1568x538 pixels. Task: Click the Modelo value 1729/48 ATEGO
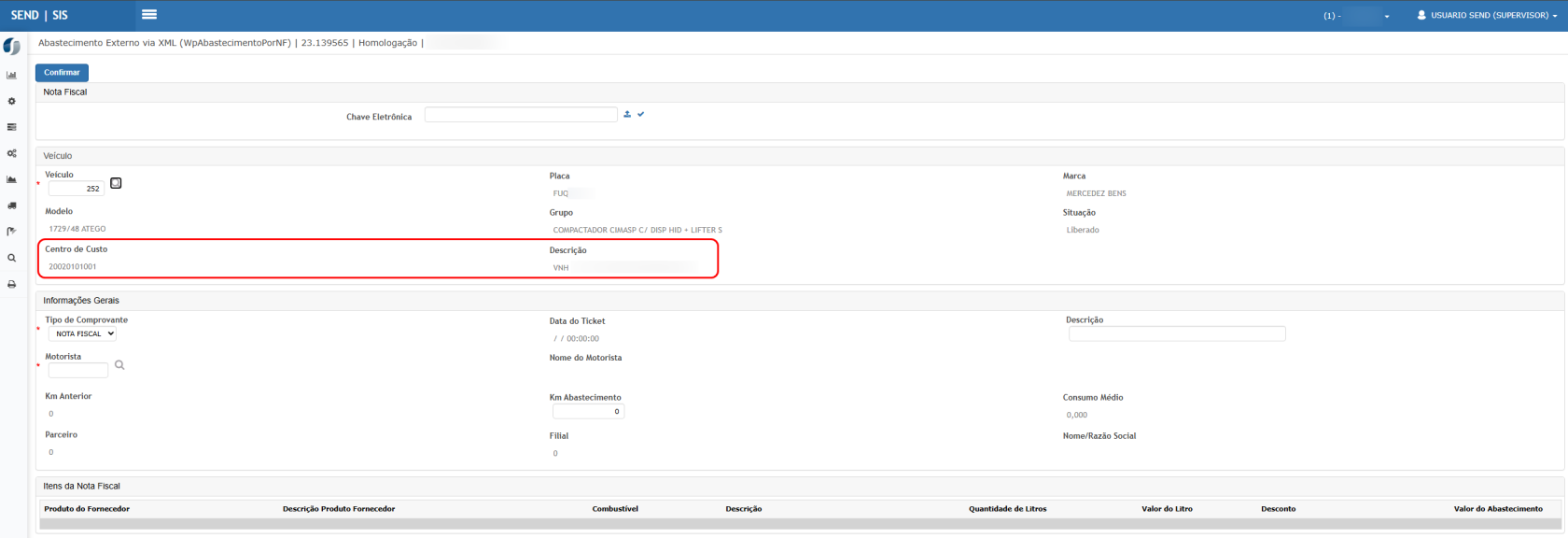(77, 229)
